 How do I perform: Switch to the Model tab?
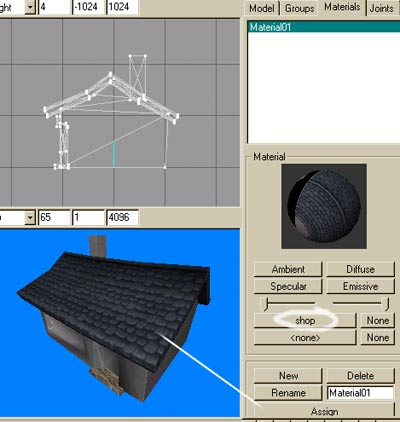coord(262,8)
